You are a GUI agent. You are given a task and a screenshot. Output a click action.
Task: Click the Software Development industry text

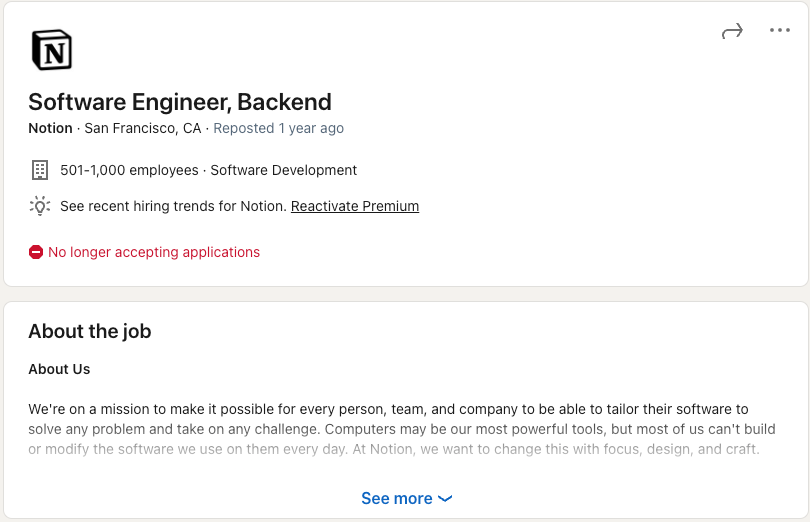point(284,170)
